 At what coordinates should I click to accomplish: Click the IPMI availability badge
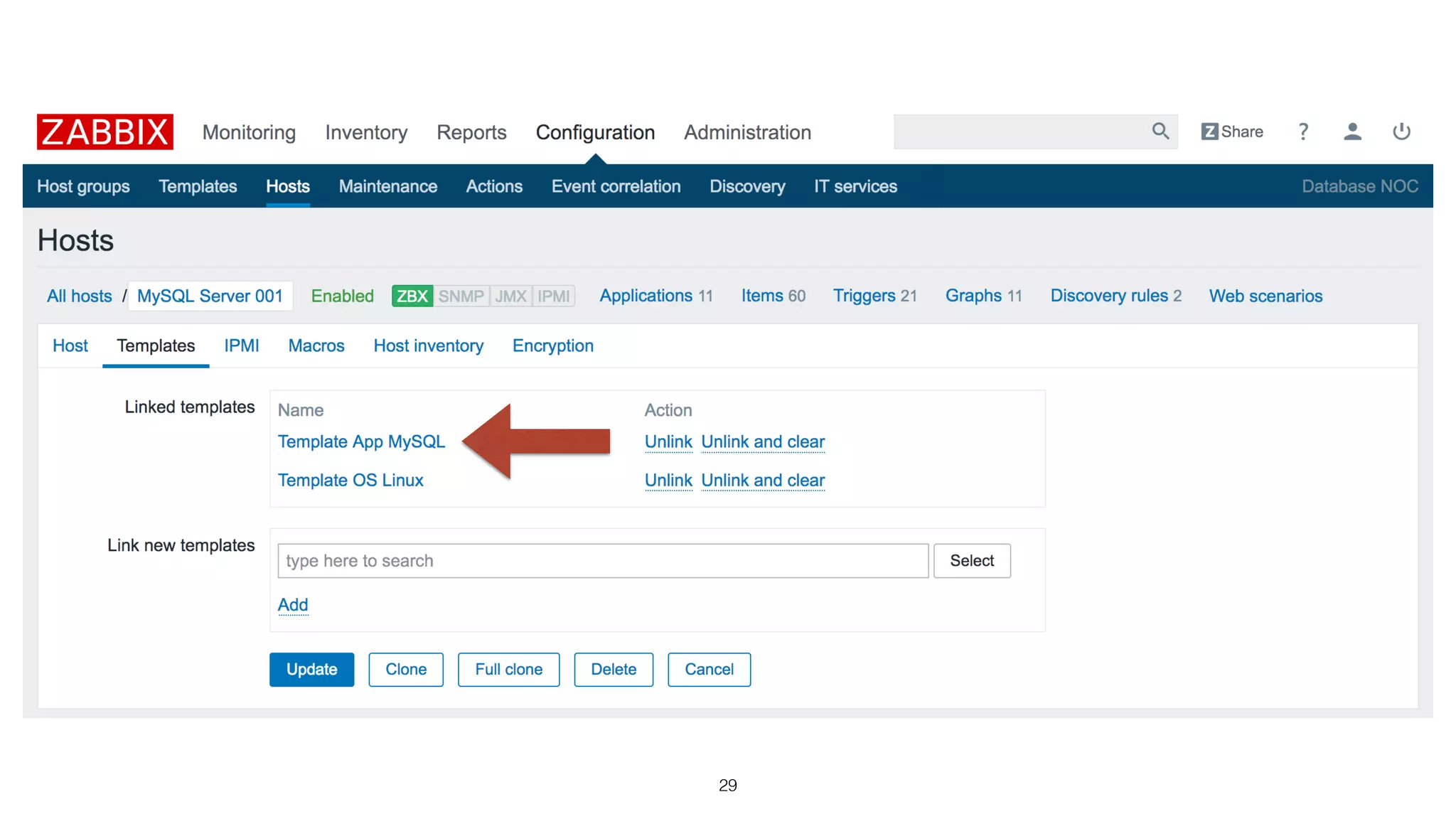[553, 296]
